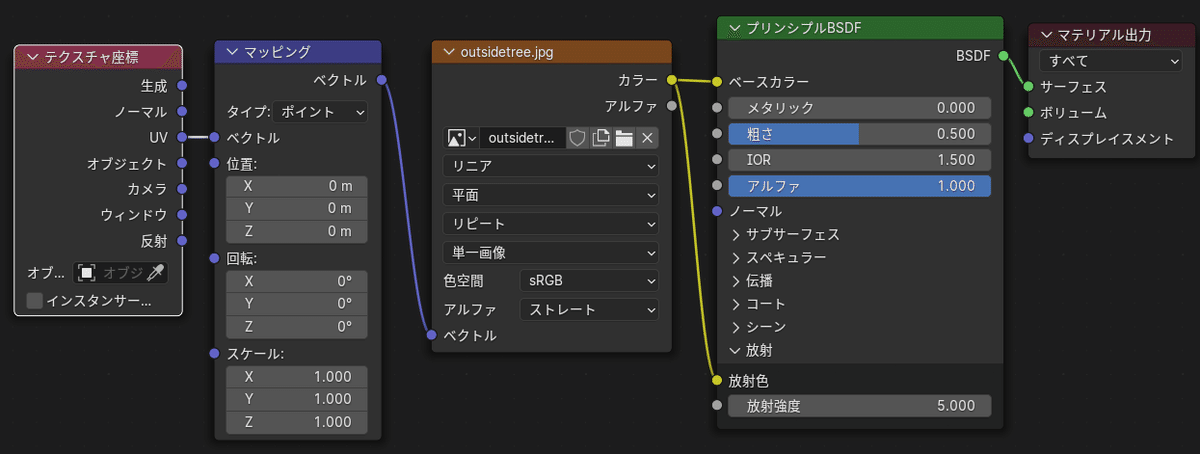Click the サーフェス input socket

[1028, 87]
